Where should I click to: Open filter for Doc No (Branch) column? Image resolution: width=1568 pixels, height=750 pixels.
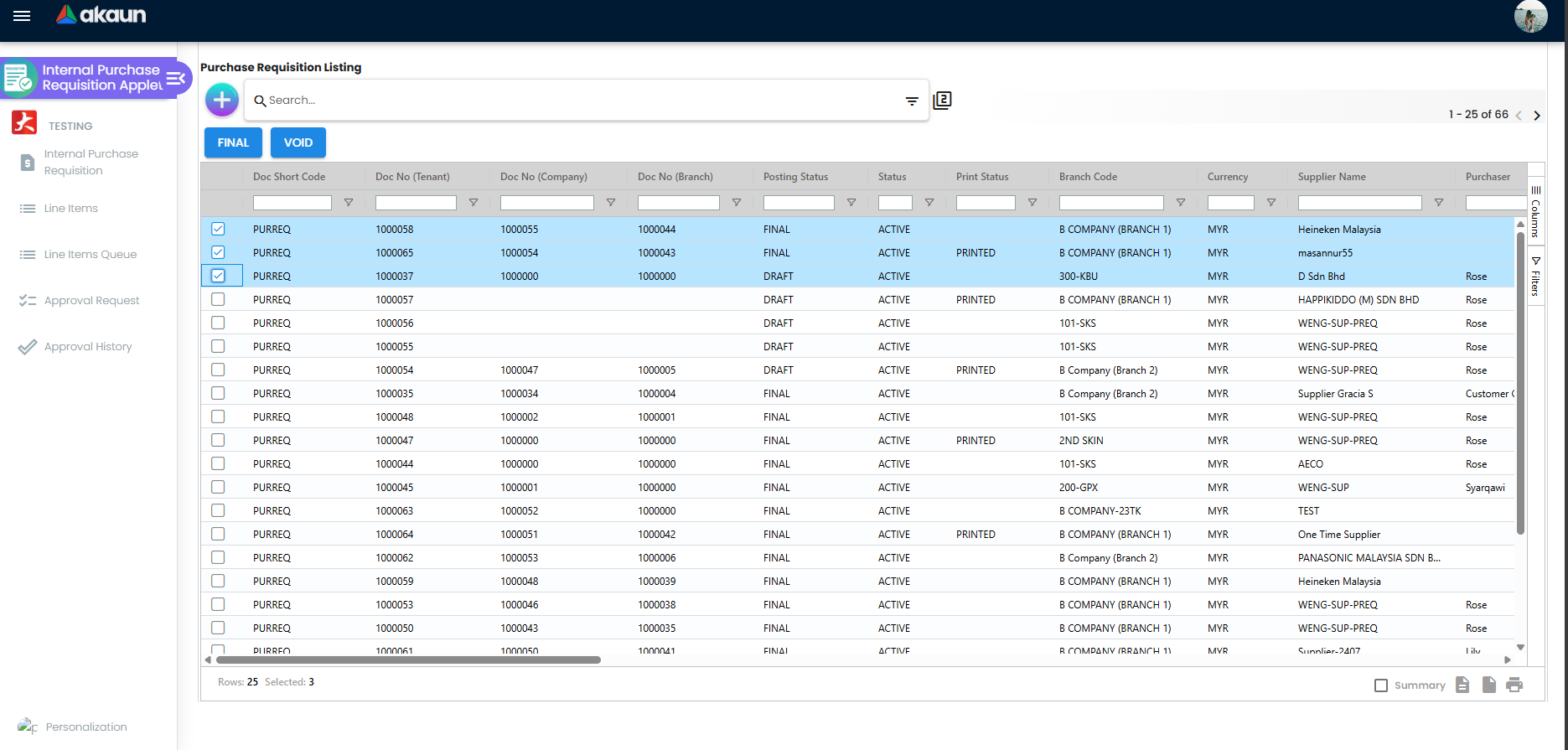click(737, 203)
